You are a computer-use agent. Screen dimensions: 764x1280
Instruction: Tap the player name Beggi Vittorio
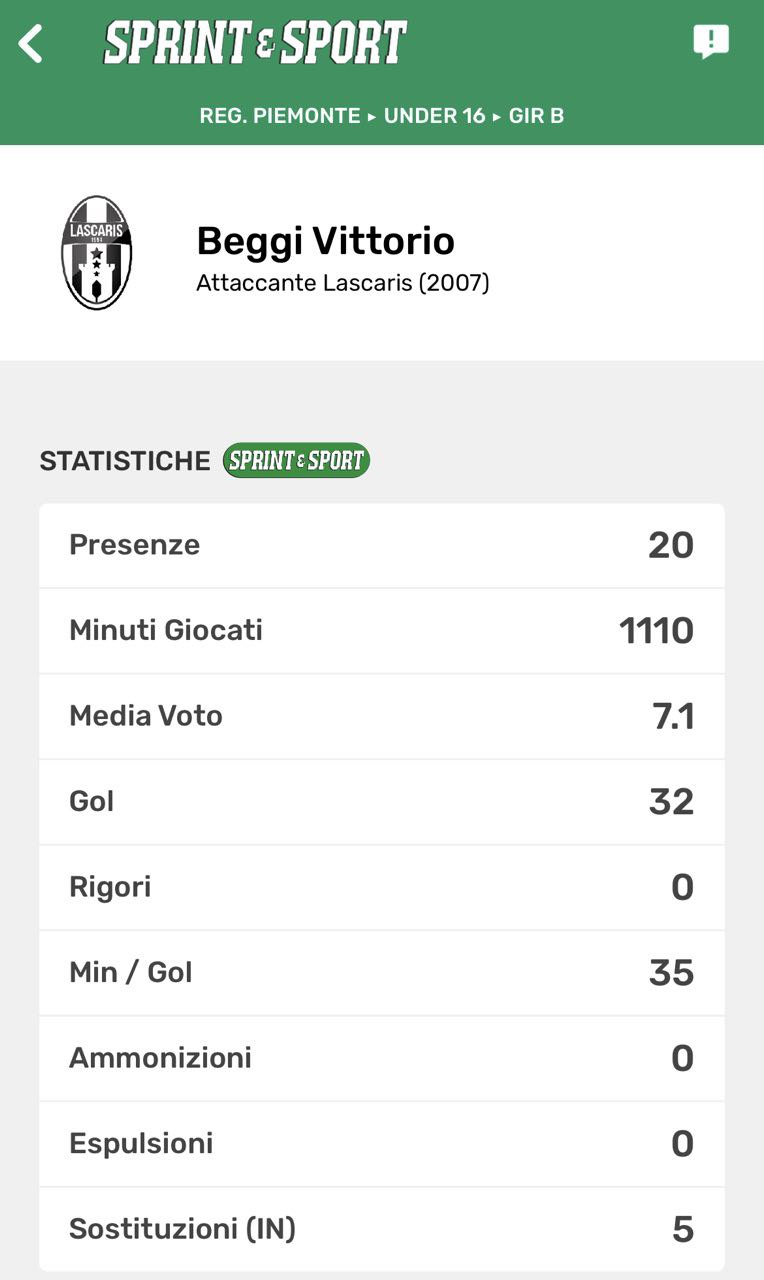(325, 241)
